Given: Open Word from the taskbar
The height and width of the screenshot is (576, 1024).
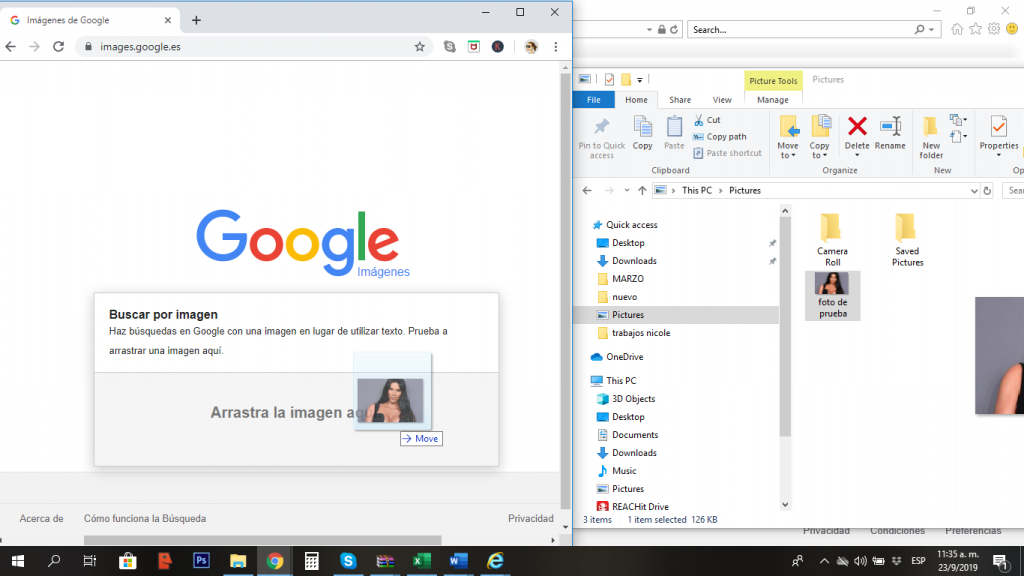Looking at the screenshot, I should tap(458, 561).
